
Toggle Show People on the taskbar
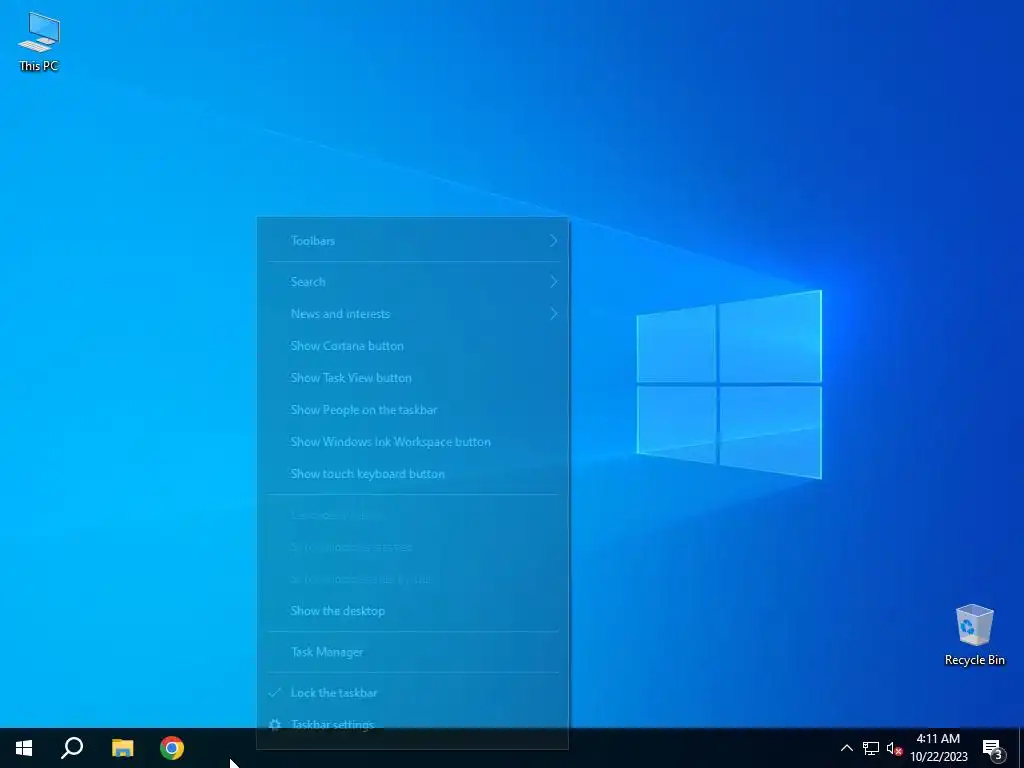[413, 409]
